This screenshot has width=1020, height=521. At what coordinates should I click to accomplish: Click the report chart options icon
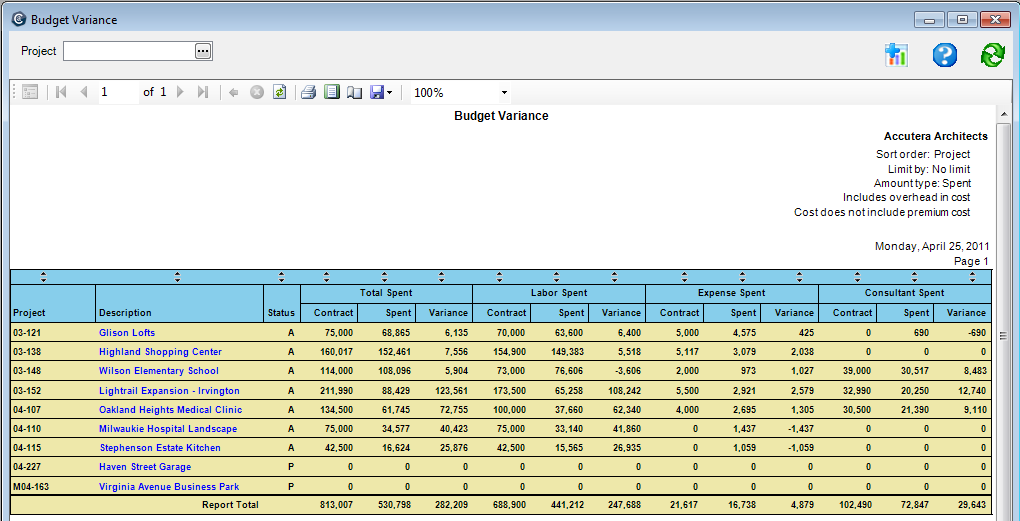pyautogui.click(x=895, y=55)
